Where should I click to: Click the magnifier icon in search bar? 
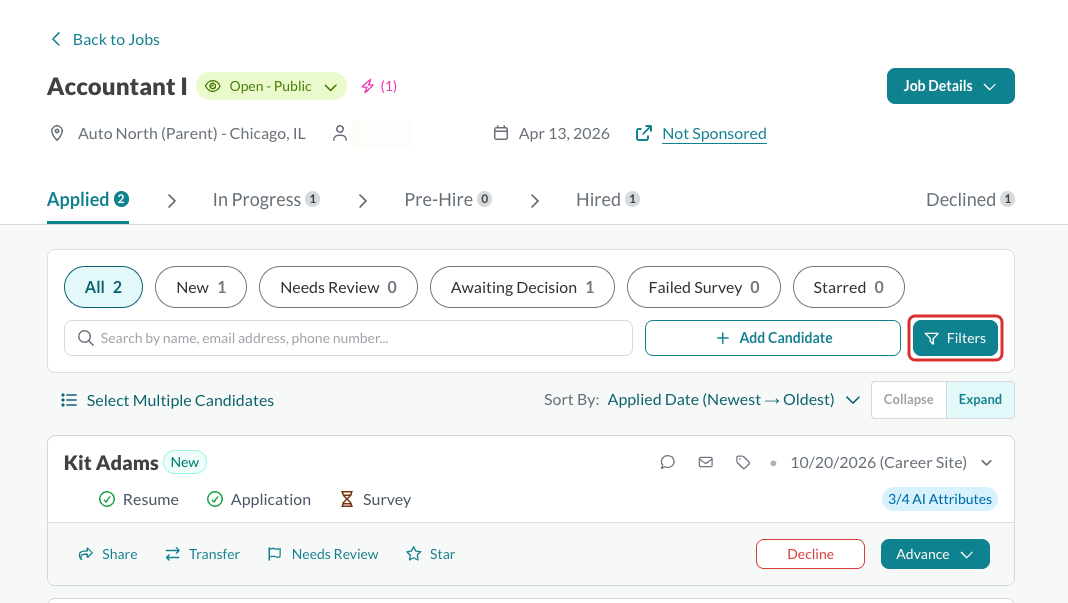click(86, 338)
